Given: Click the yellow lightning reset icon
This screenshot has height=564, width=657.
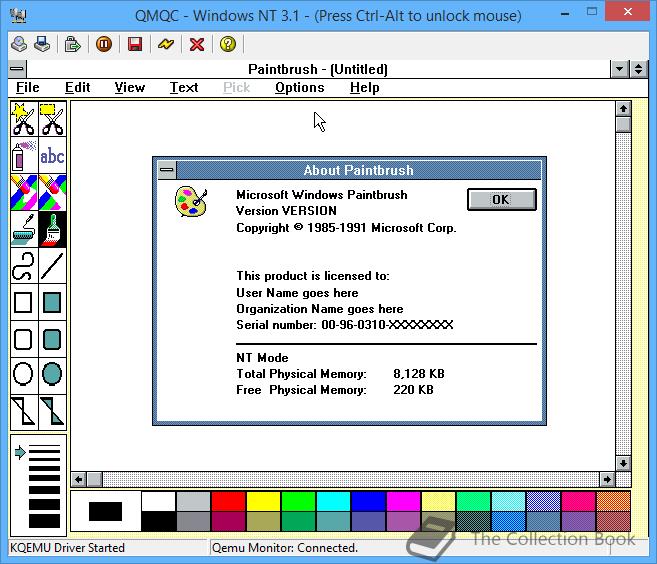Looking at the screenshot, I should point(166,44).
